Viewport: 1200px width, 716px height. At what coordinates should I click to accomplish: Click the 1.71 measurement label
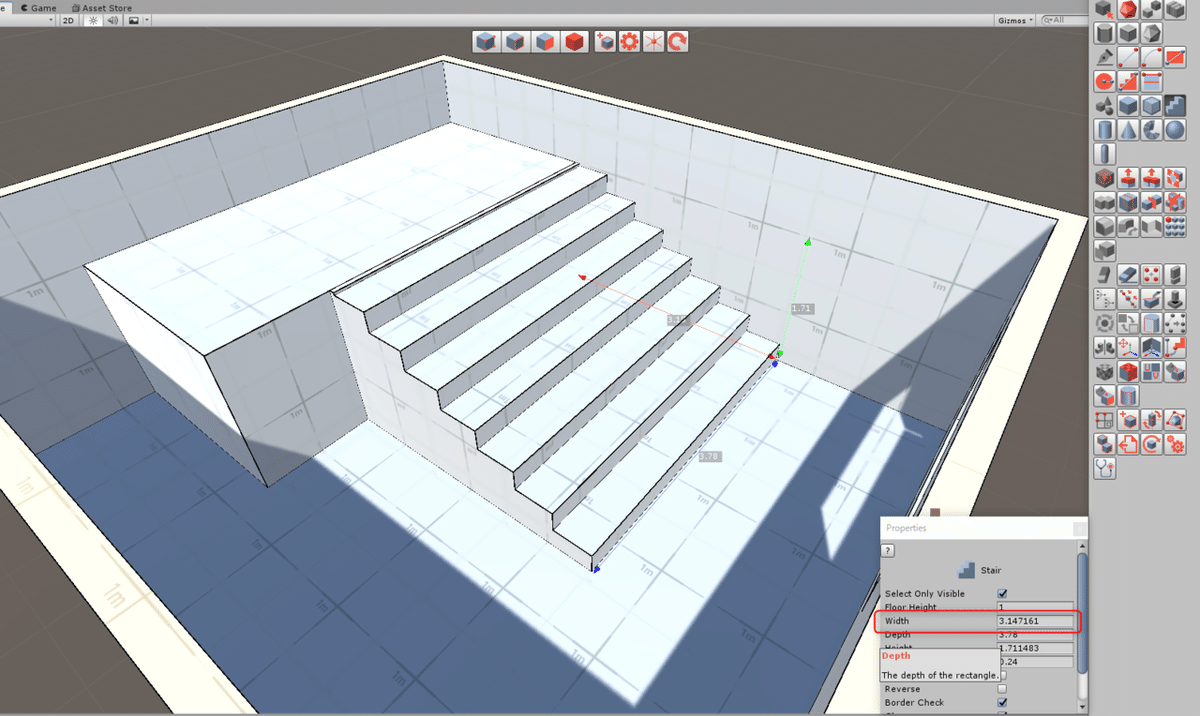tap(801, 309)
